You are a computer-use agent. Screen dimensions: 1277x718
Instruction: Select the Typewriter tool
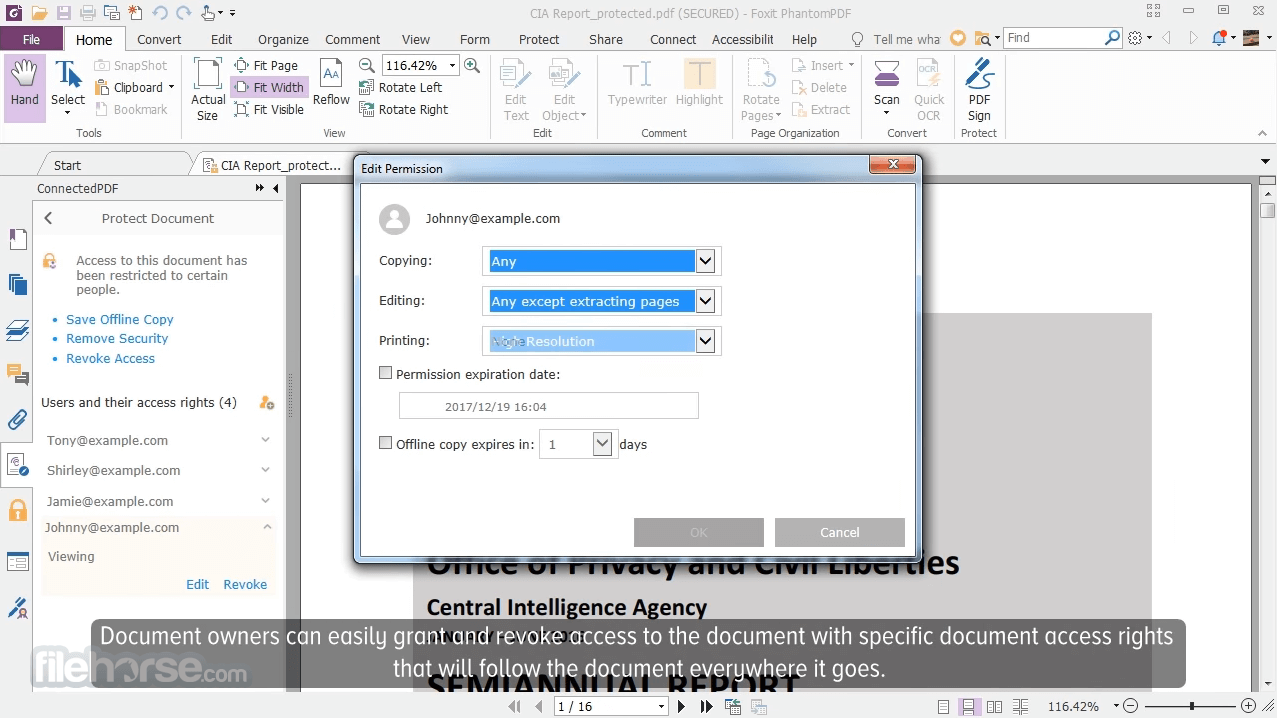pyautogui.click(x=637, y=83)
